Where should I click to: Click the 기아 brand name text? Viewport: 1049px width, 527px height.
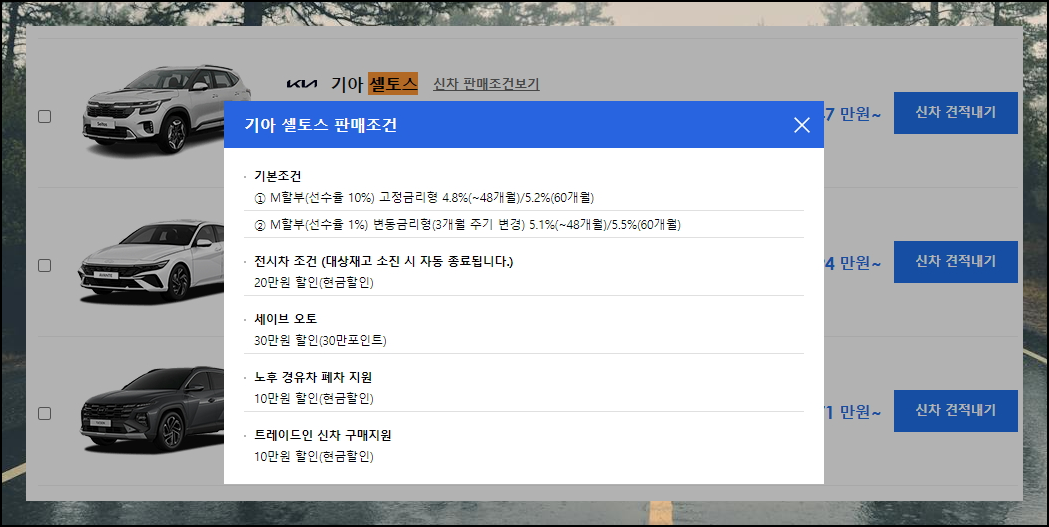[x=347, y=84]
